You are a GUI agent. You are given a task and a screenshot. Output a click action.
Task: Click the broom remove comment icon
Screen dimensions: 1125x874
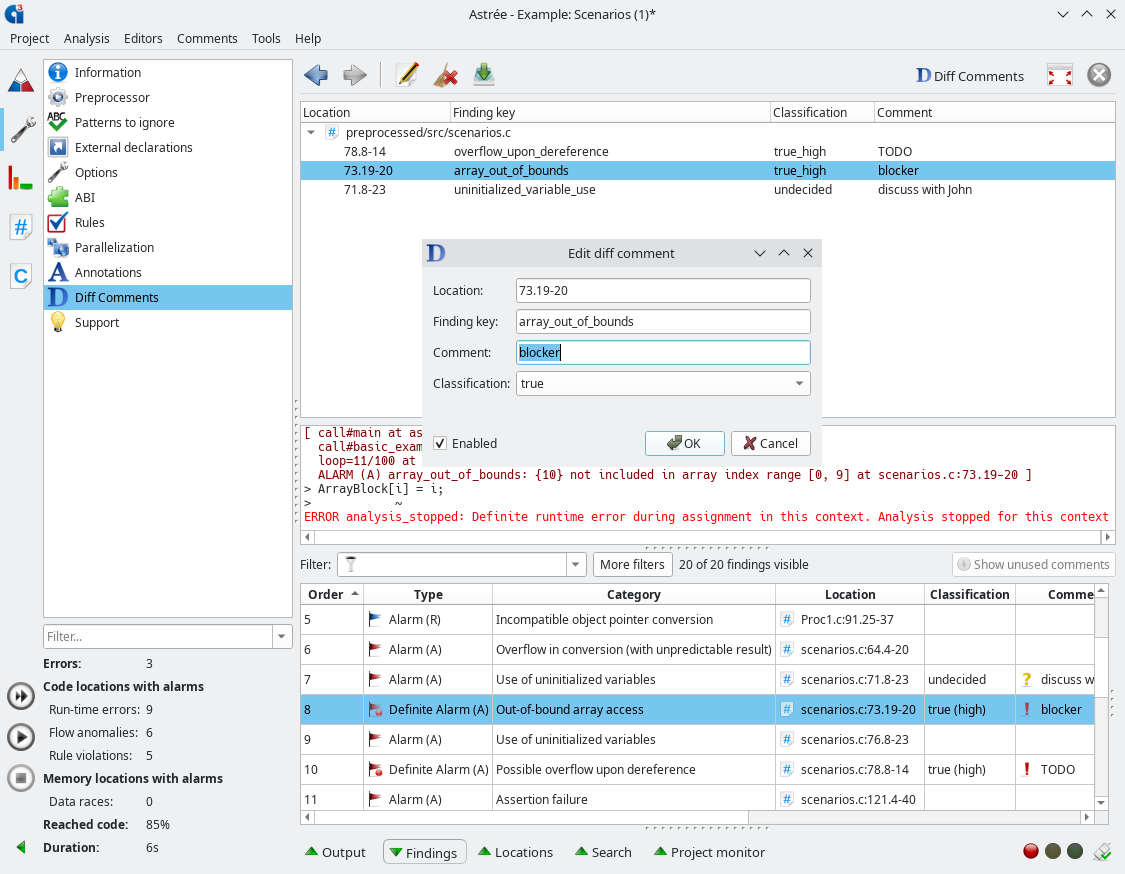coord(446,75)
